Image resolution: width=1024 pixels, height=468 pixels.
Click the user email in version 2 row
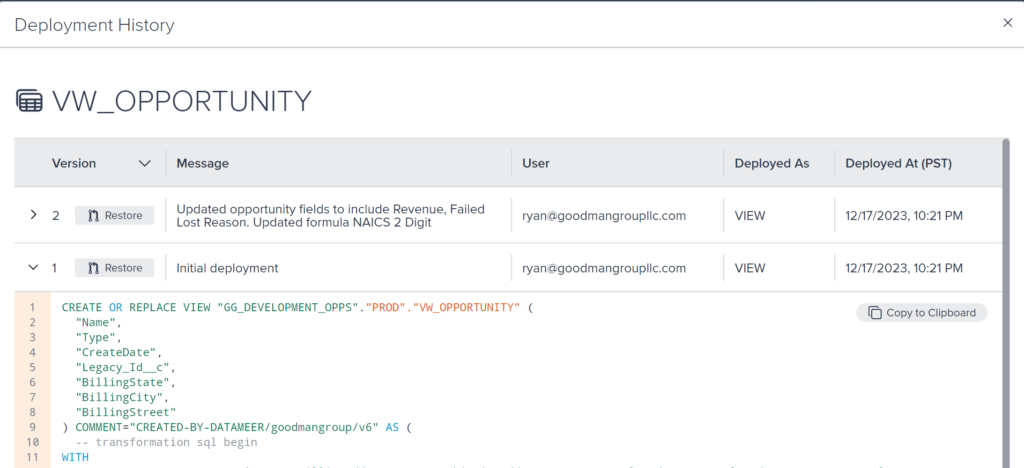[x=604, y=215]
